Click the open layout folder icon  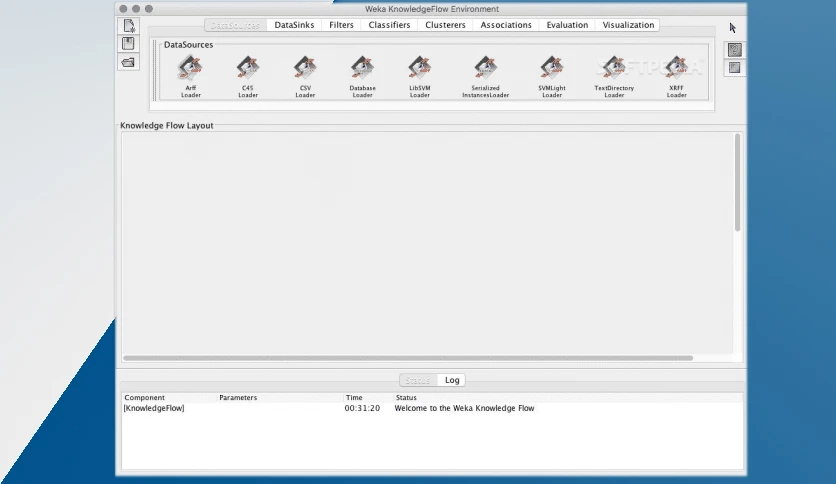pyautogui.click(x=128, y=62)
